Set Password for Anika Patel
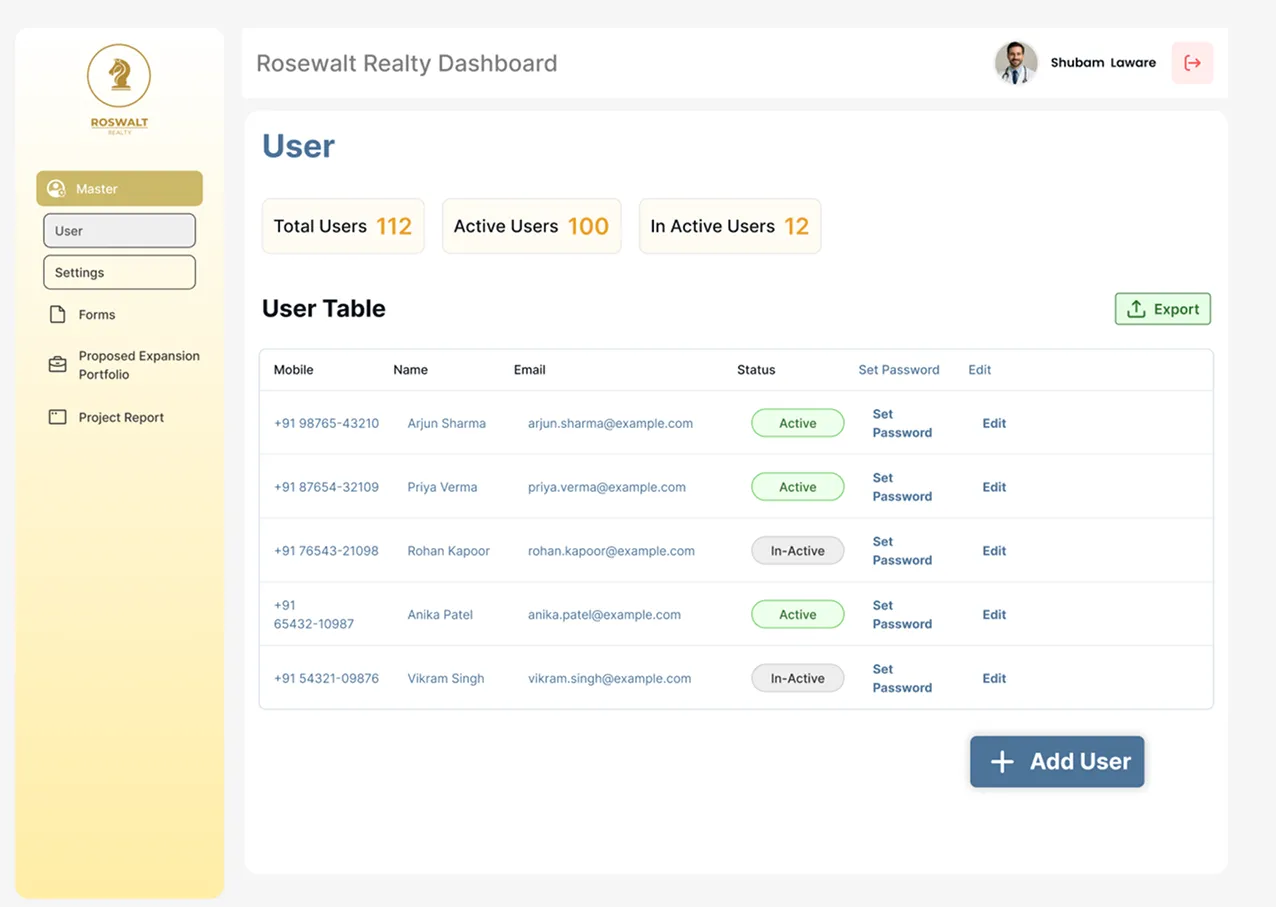The height and width of the screenshot is (907, 1276). pyautogui.click(x=901, y=614)
